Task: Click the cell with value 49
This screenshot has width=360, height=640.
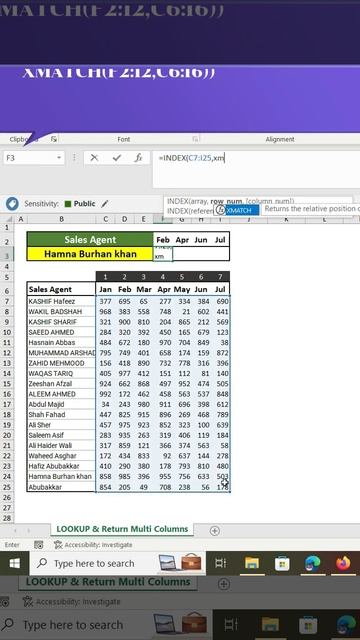Action: [x=144, y=487]
